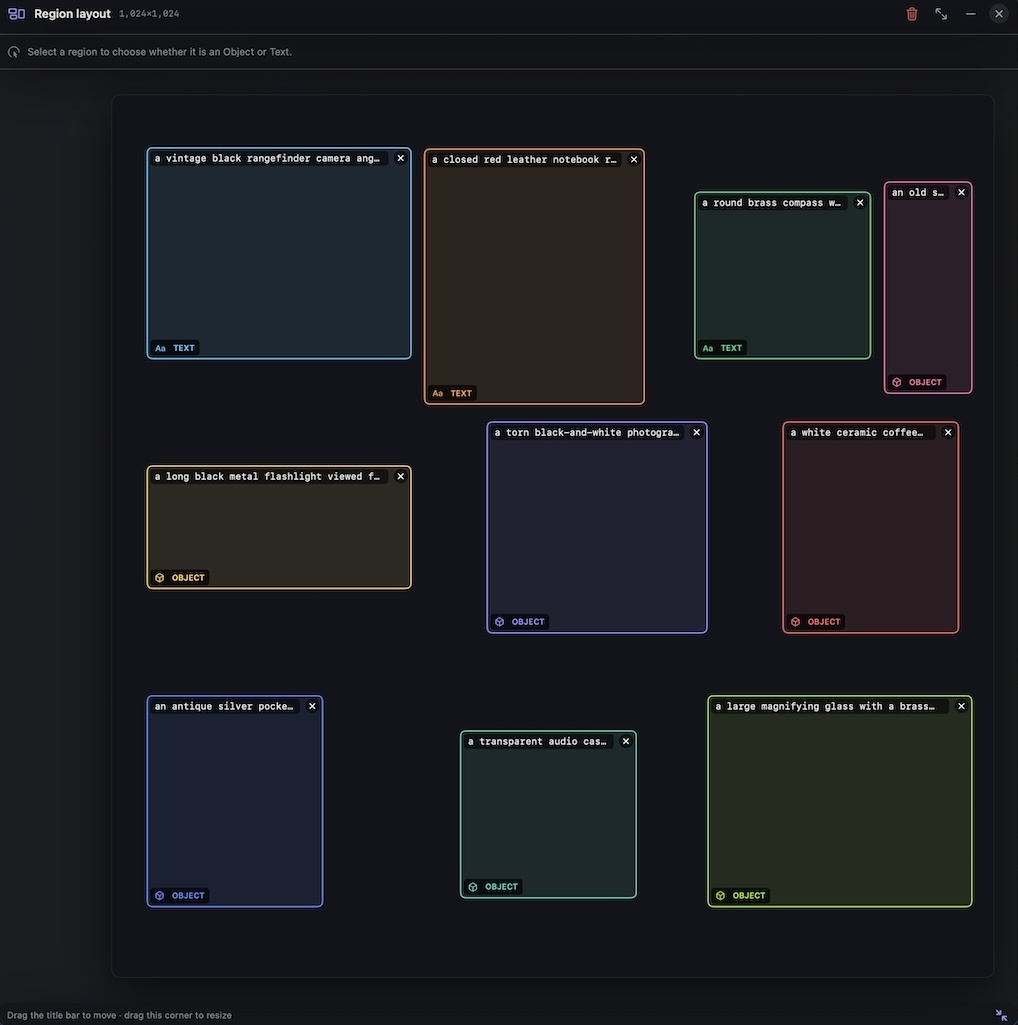
Task: Click the 'Select a region' hint text
Action: pos(160,52)
